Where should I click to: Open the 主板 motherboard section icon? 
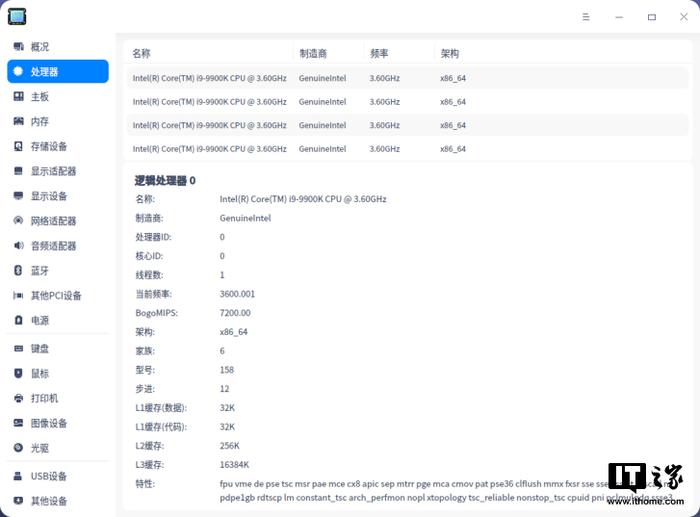[x=18, y=96]
